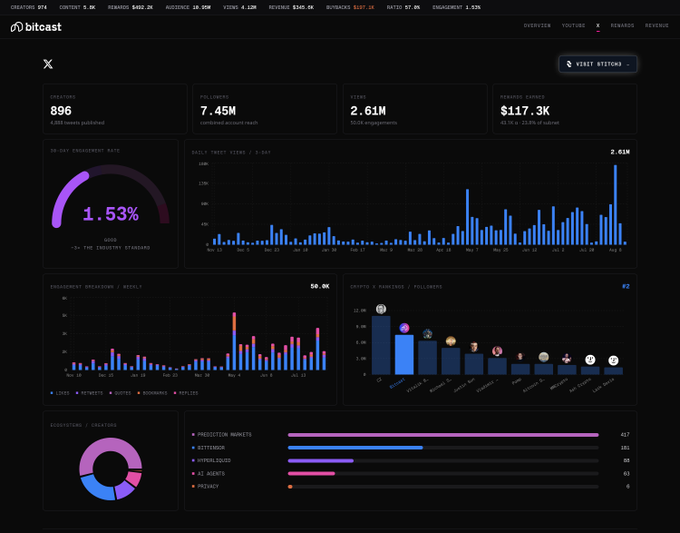Click the Vitalik avatar in the rankings
Viewport: 680px width, 533px height.
point(427,334)
